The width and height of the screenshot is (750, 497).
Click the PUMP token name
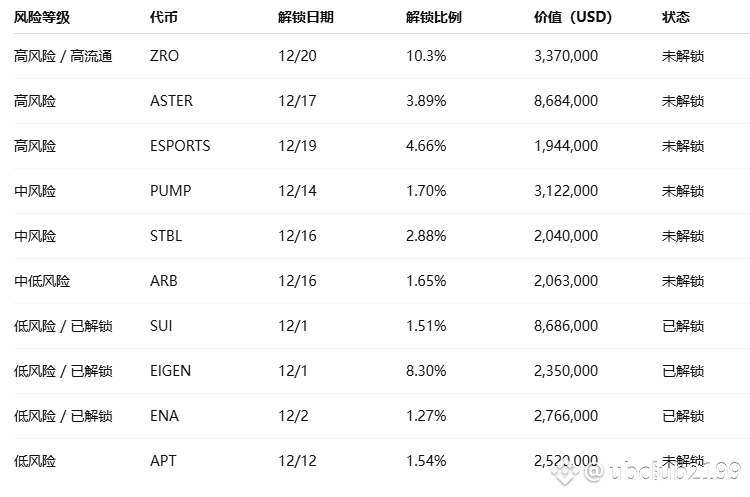tap(170, 191)
